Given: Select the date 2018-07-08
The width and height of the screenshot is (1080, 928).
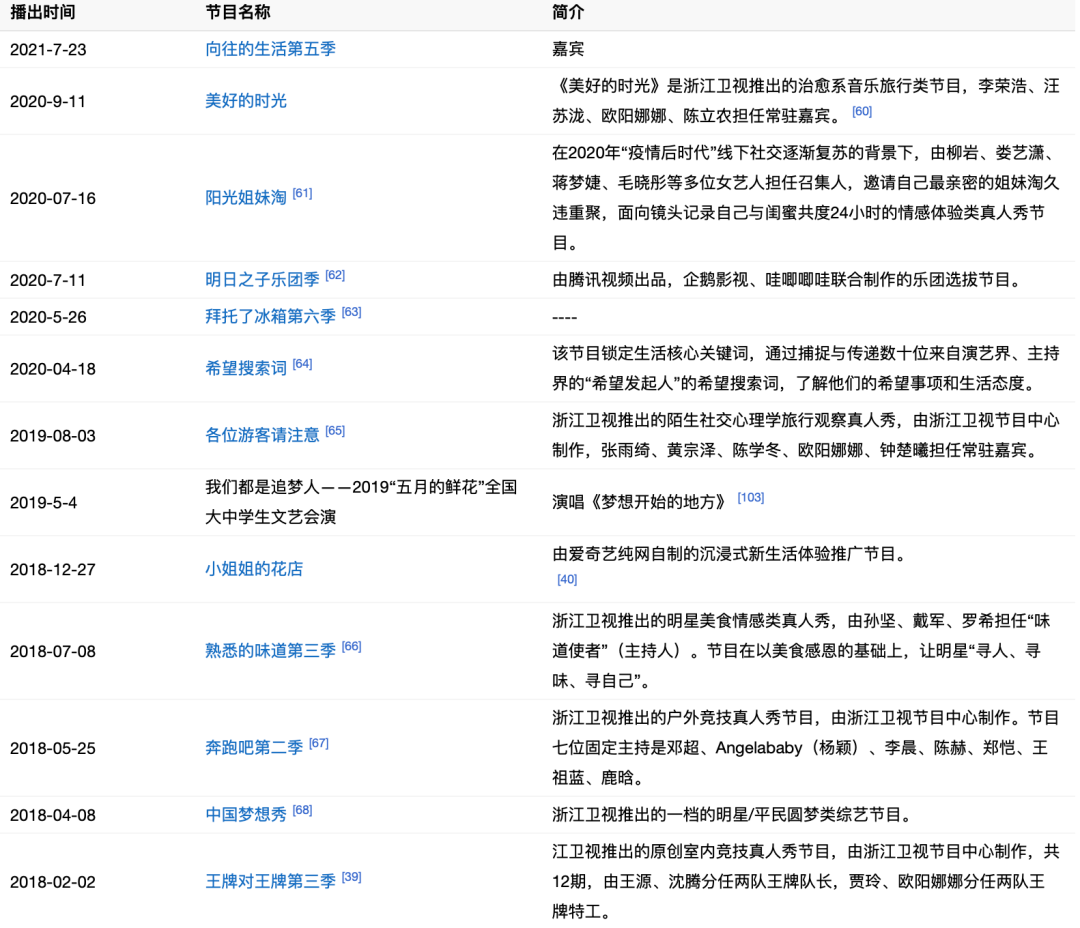Looking at the screenshot, I should coord(53,652).
